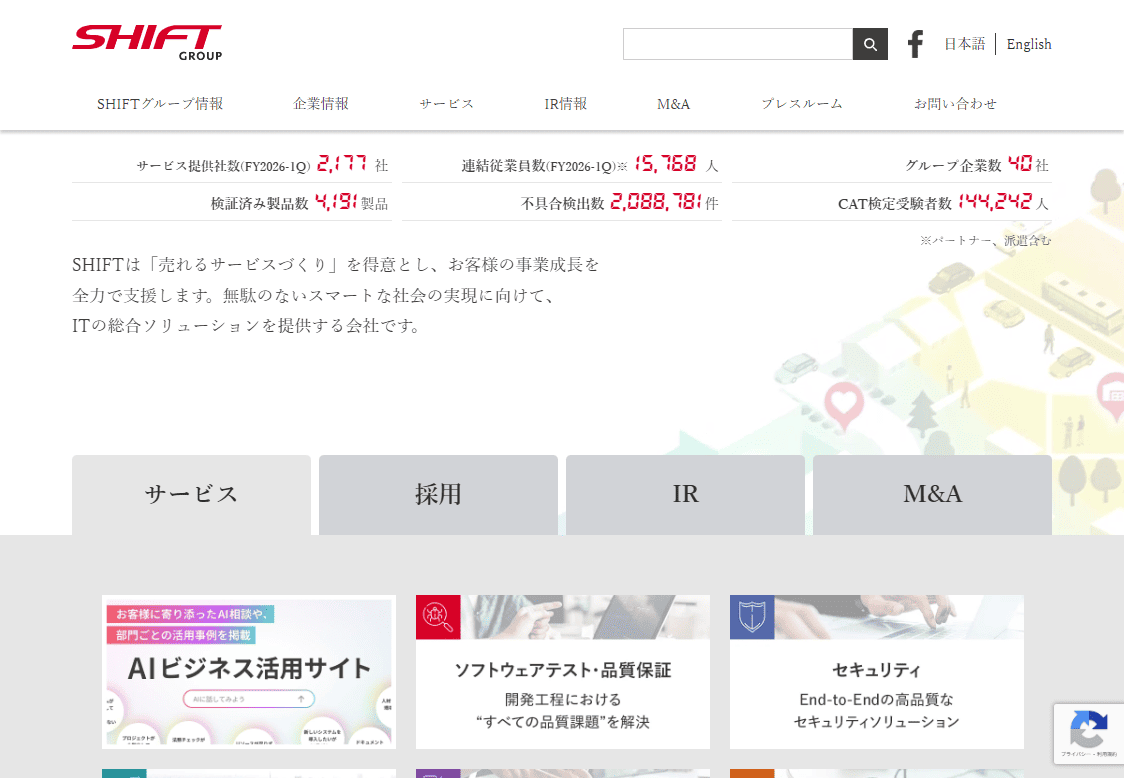Viewport: 1124px width, 778px height.
Task: Click the SHIFT Group logo
Action: pyautogui.click(x=147, y=39)
